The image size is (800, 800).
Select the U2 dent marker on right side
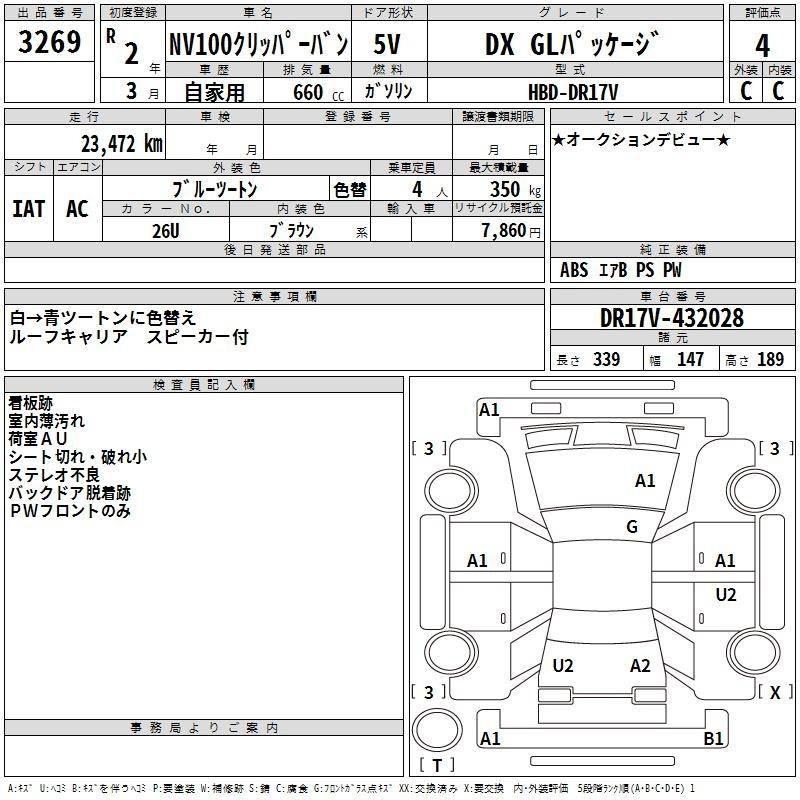coord(726,595)
